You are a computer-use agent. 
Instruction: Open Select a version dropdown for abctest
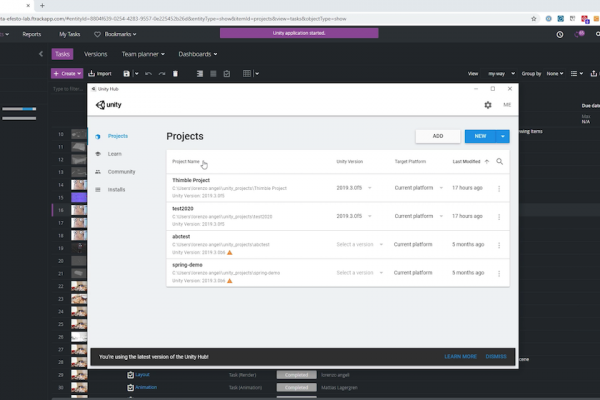359,245
